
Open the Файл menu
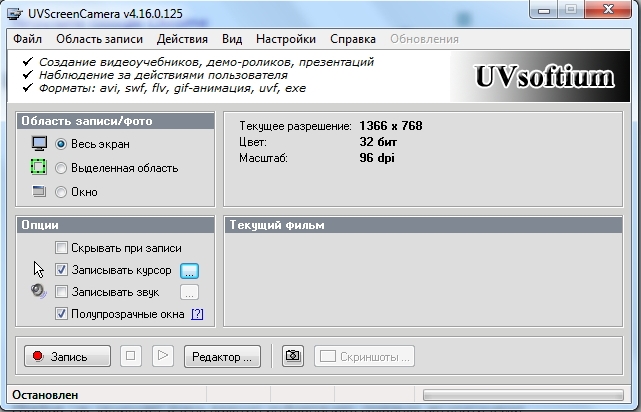coord(27,39)
